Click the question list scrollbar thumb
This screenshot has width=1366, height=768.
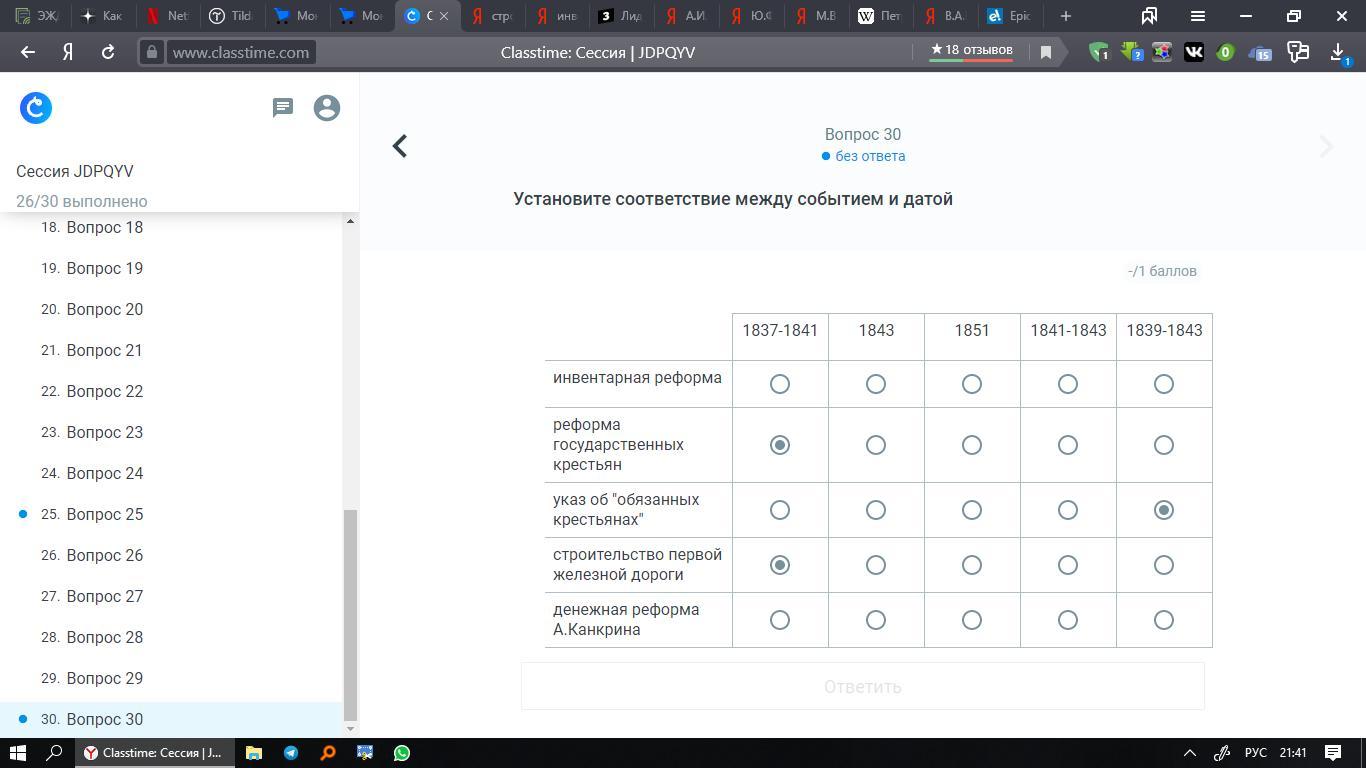coord(350,614)
